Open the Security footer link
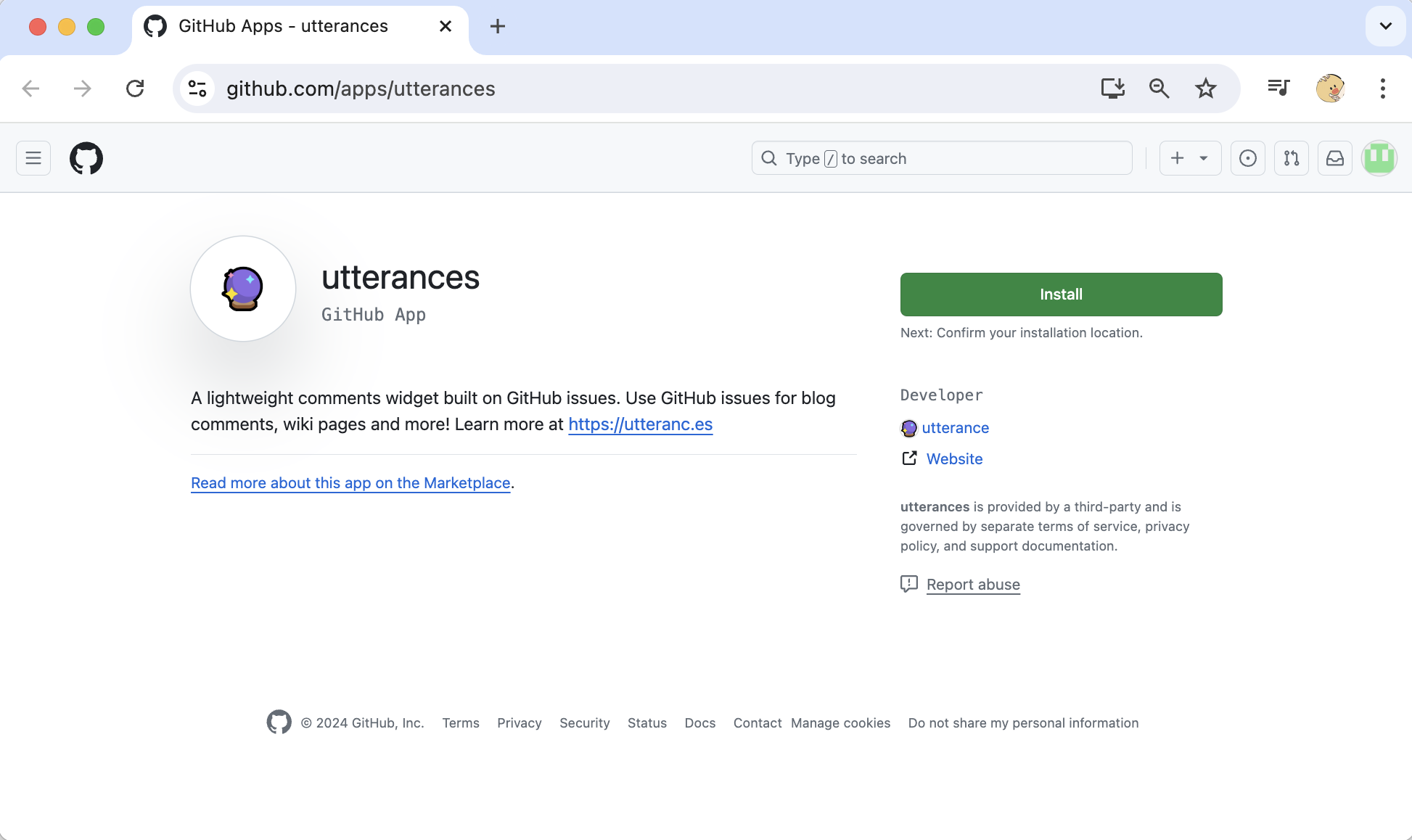1412x840 pixels. [x=585, y=723]
